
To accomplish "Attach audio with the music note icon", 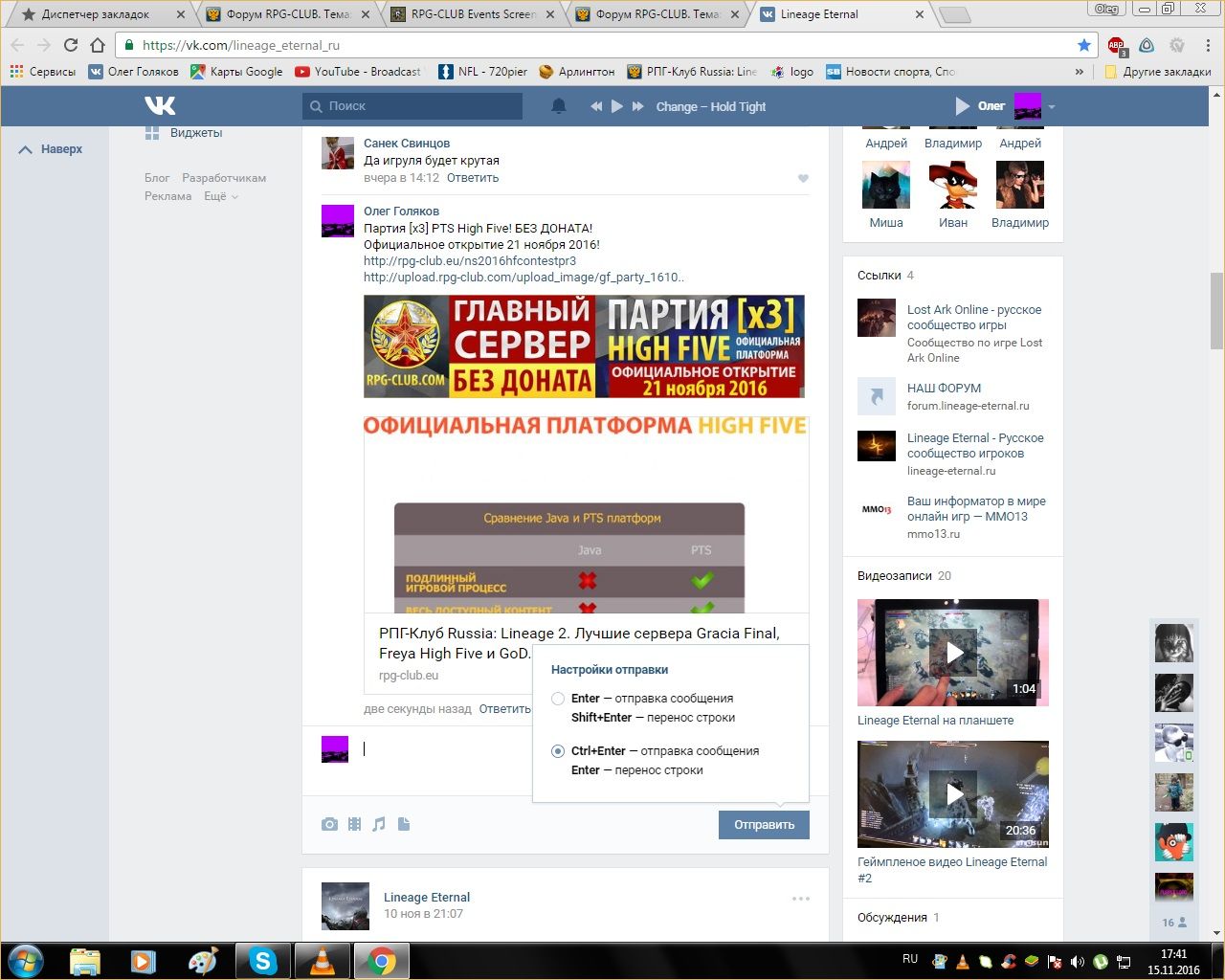I will point(379,824).
